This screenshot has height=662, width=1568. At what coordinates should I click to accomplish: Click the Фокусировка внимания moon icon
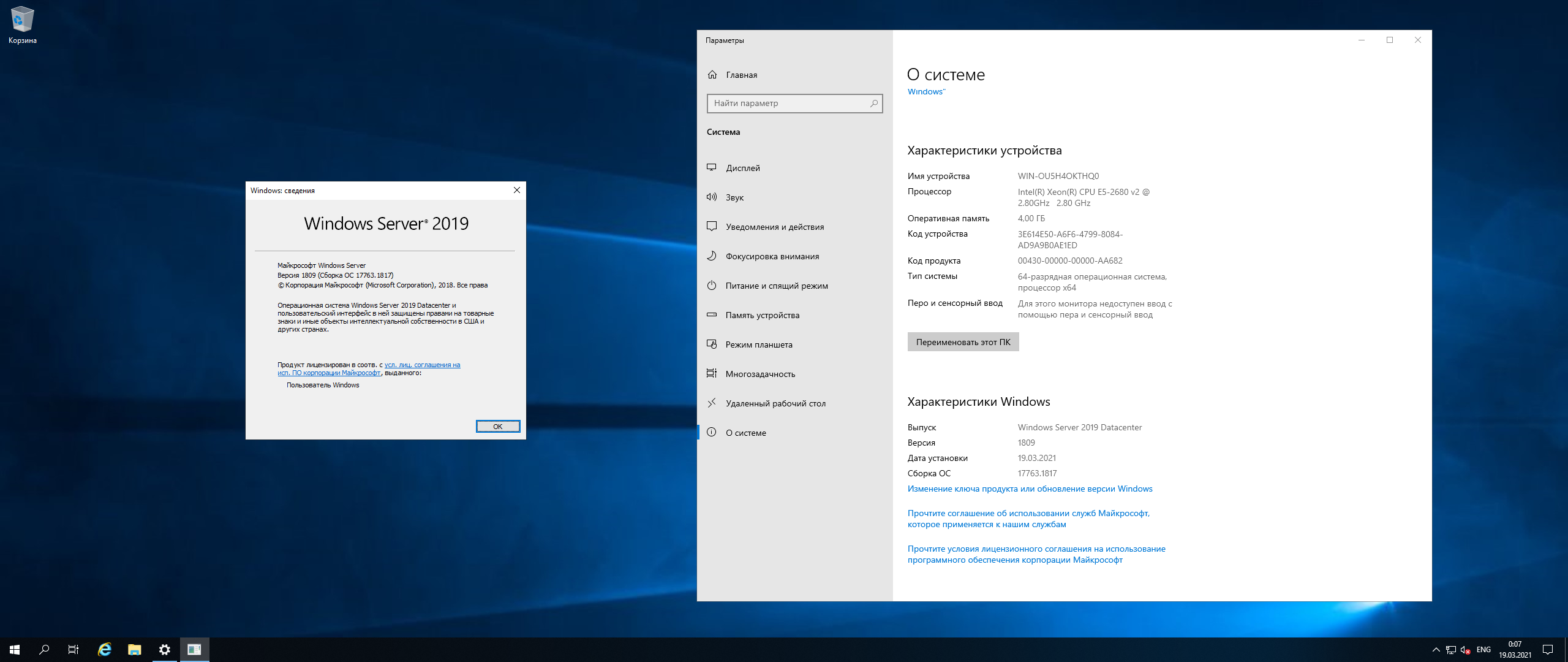point(712,256)
